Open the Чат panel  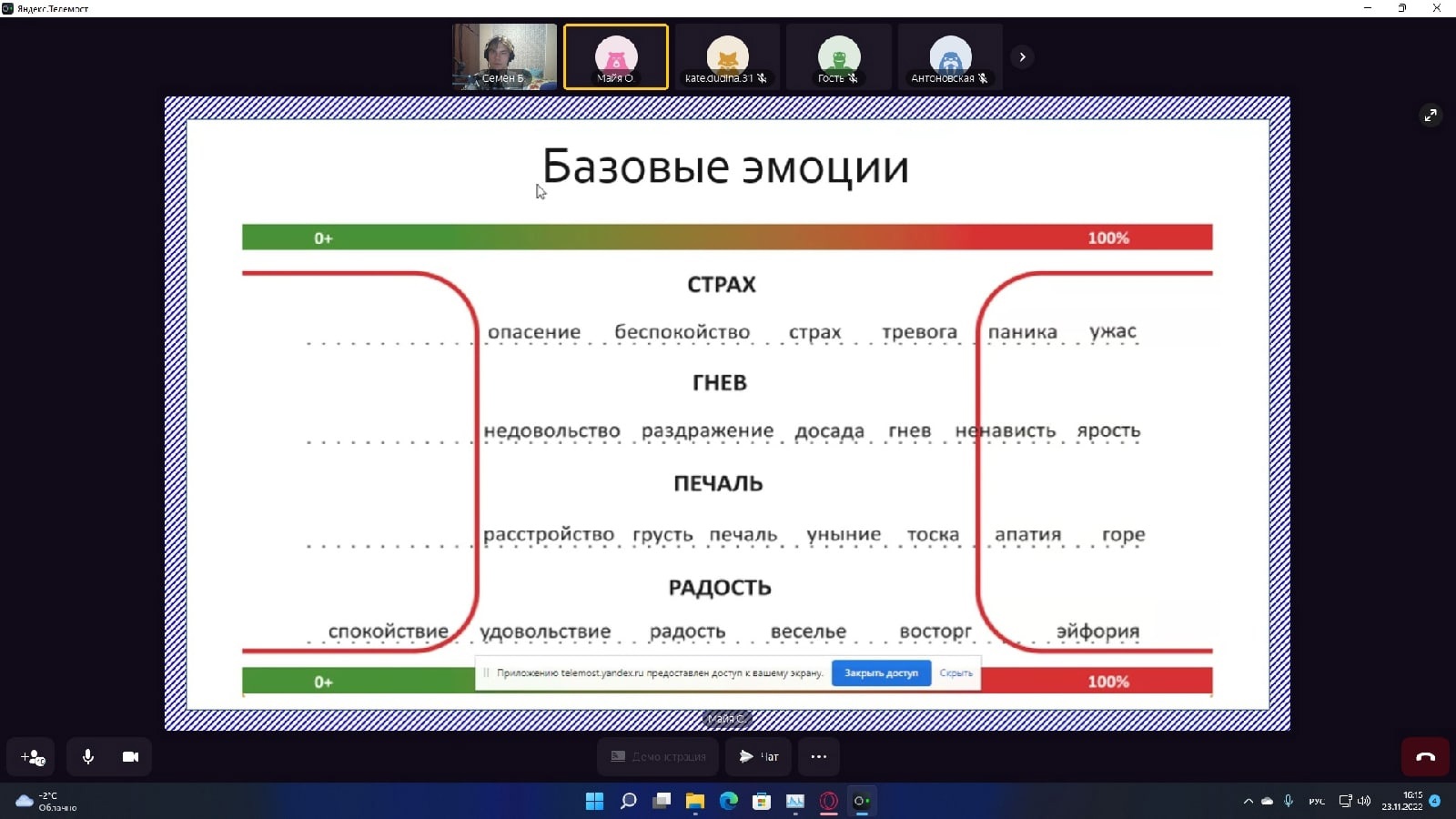pos(758,756)
